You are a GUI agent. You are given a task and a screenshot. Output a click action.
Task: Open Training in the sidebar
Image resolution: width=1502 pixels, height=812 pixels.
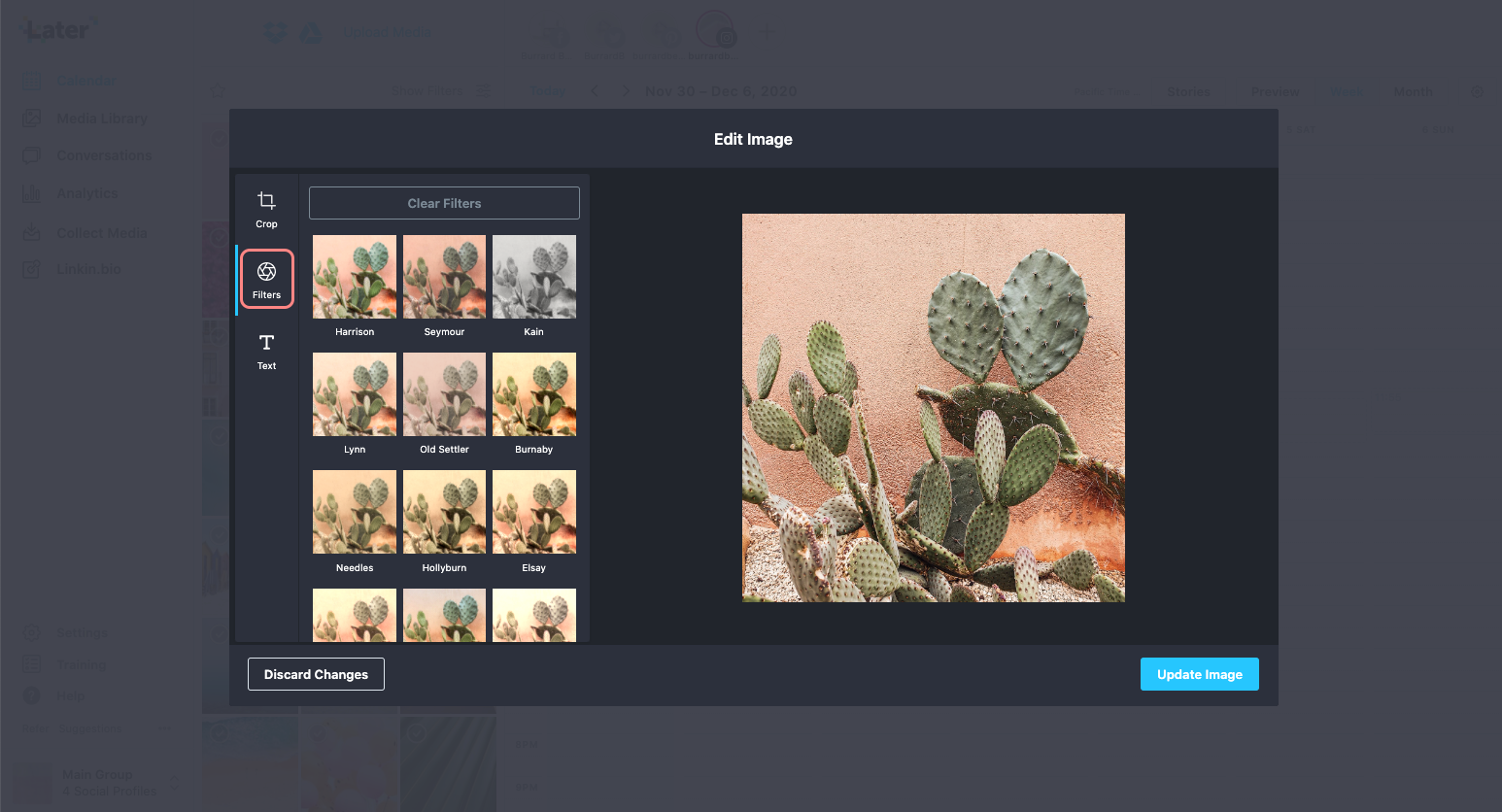click(82, 664)
